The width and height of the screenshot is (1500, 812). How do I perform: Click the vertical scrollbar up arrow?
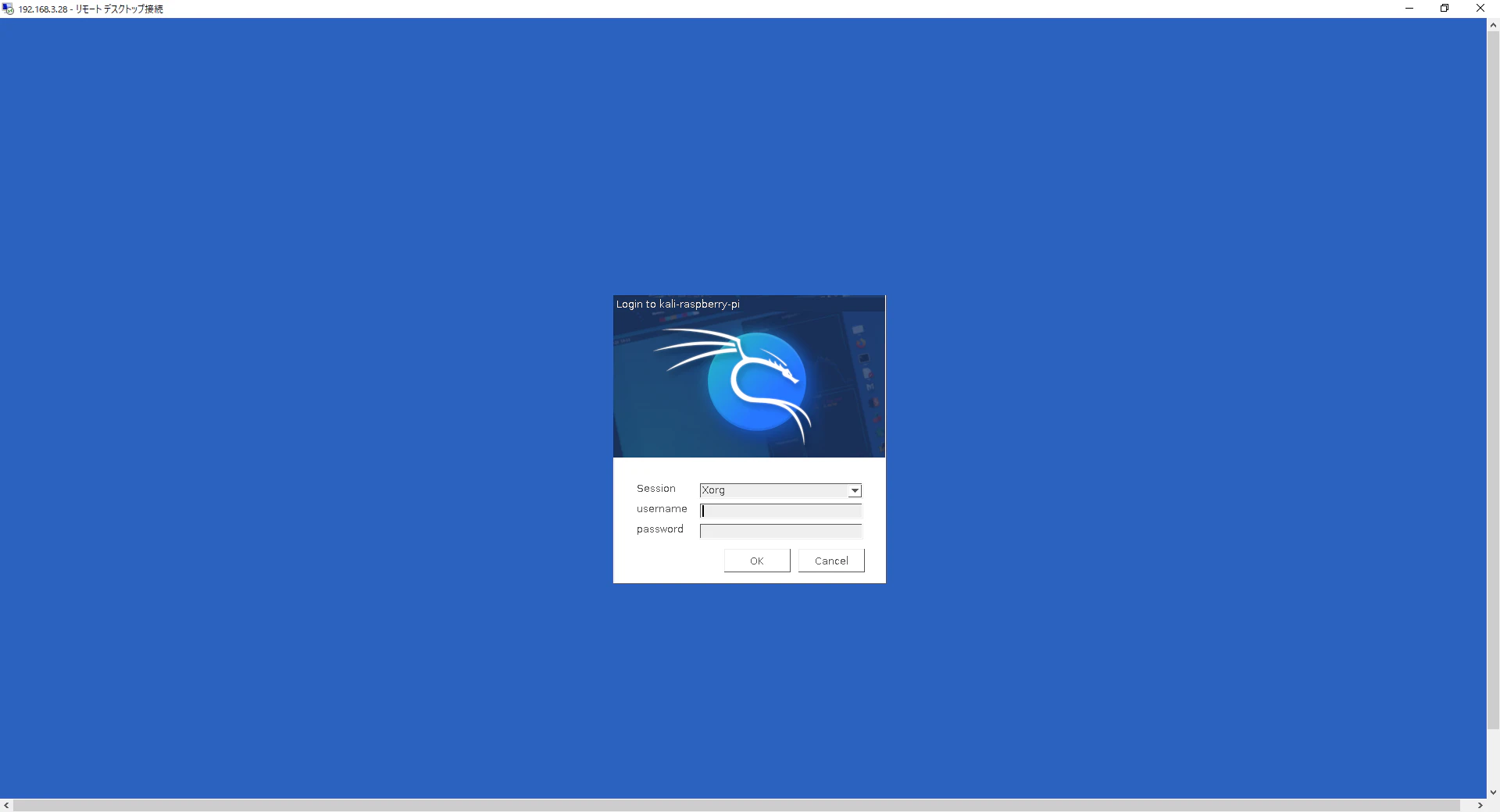click(x=1493, y=25)
